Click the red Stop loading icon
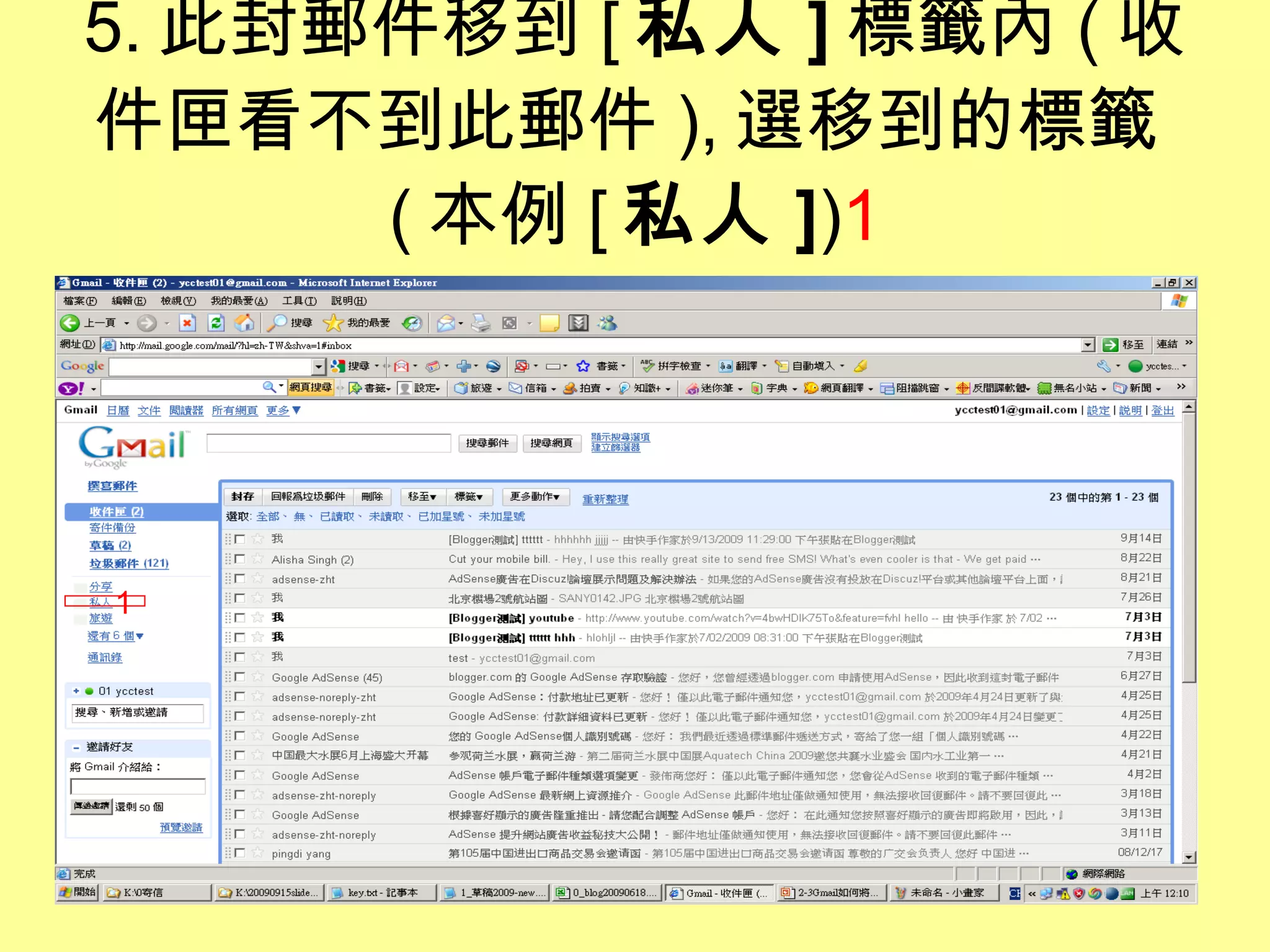 187,323
